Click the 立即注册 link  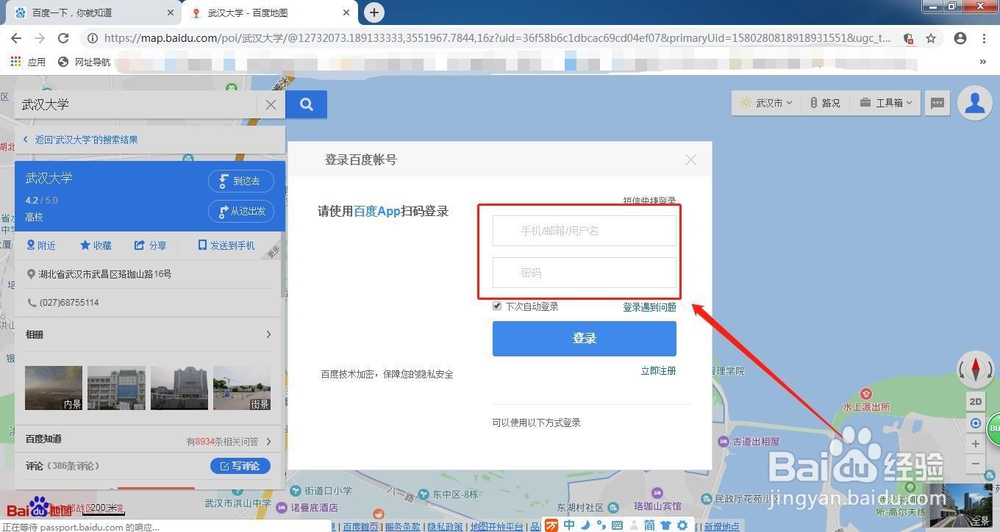658,371
